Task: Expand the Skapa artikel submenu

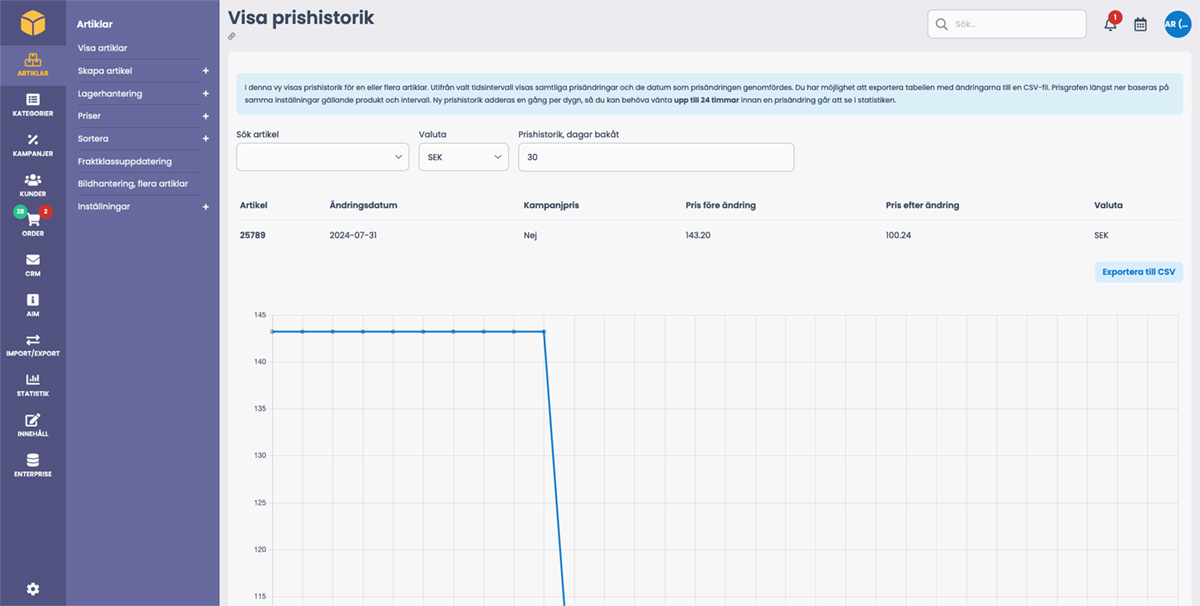Action: click(205, 71)
